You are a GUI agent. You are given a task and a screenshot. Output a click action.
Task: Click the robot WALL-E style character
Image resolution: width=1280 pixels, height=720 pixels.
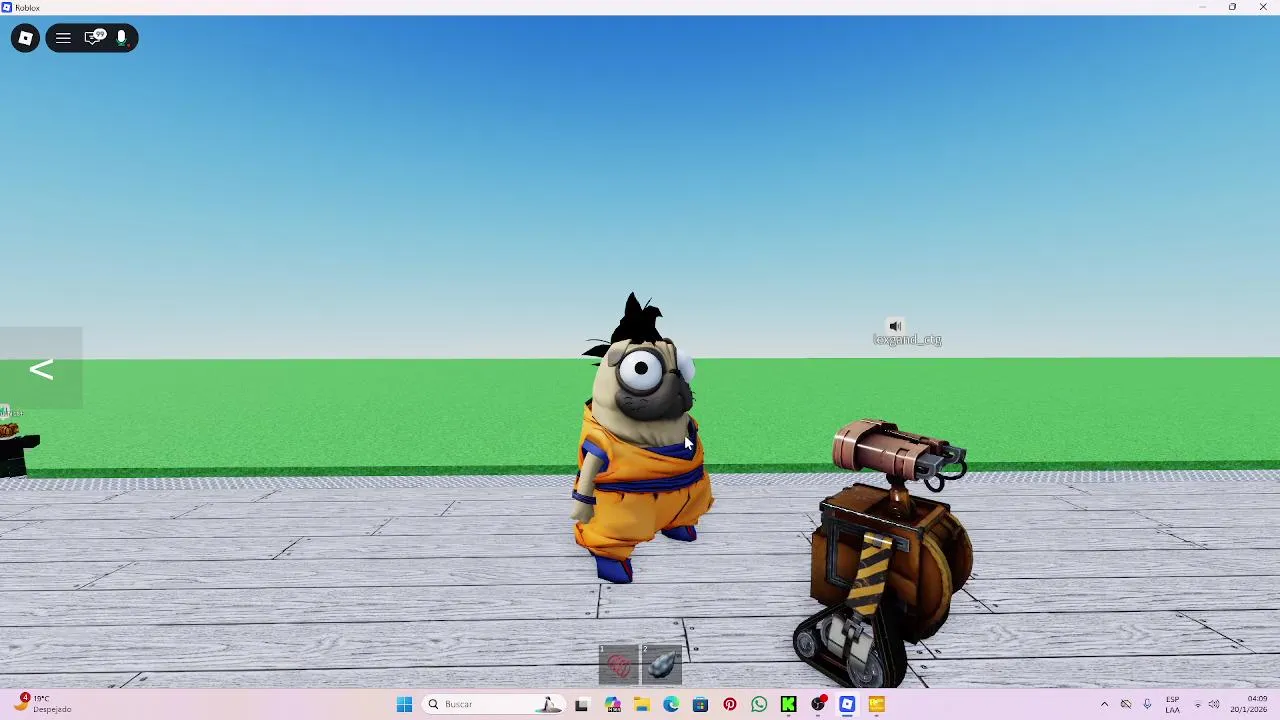[885, 555]
